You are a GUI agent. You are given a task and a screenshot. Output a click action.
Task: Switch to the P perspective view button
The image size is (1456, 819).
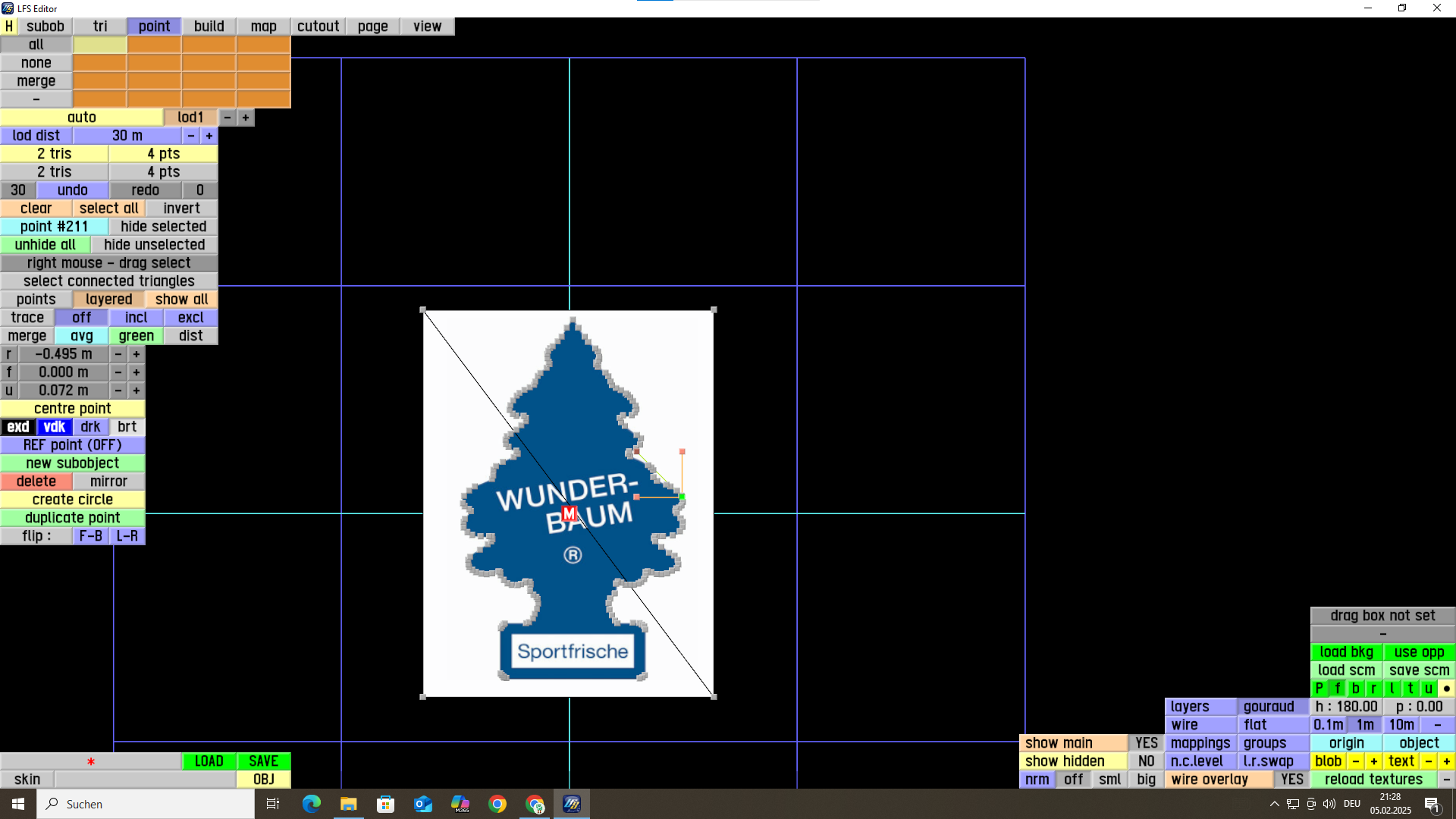tap(1319, 689)
